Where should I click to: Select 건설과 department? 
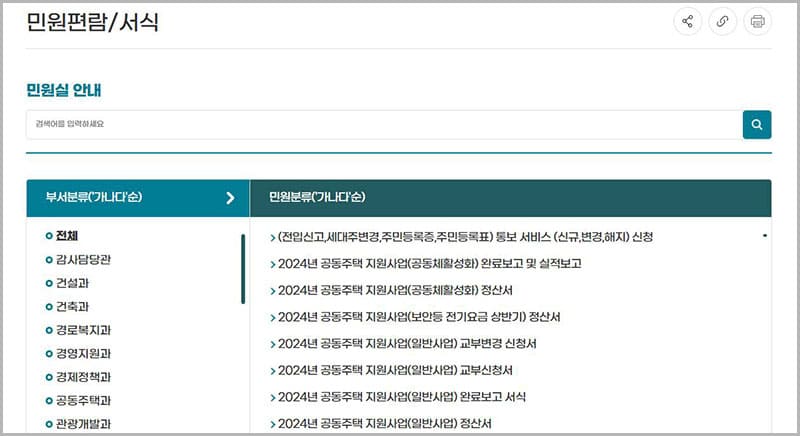[73, 283]
